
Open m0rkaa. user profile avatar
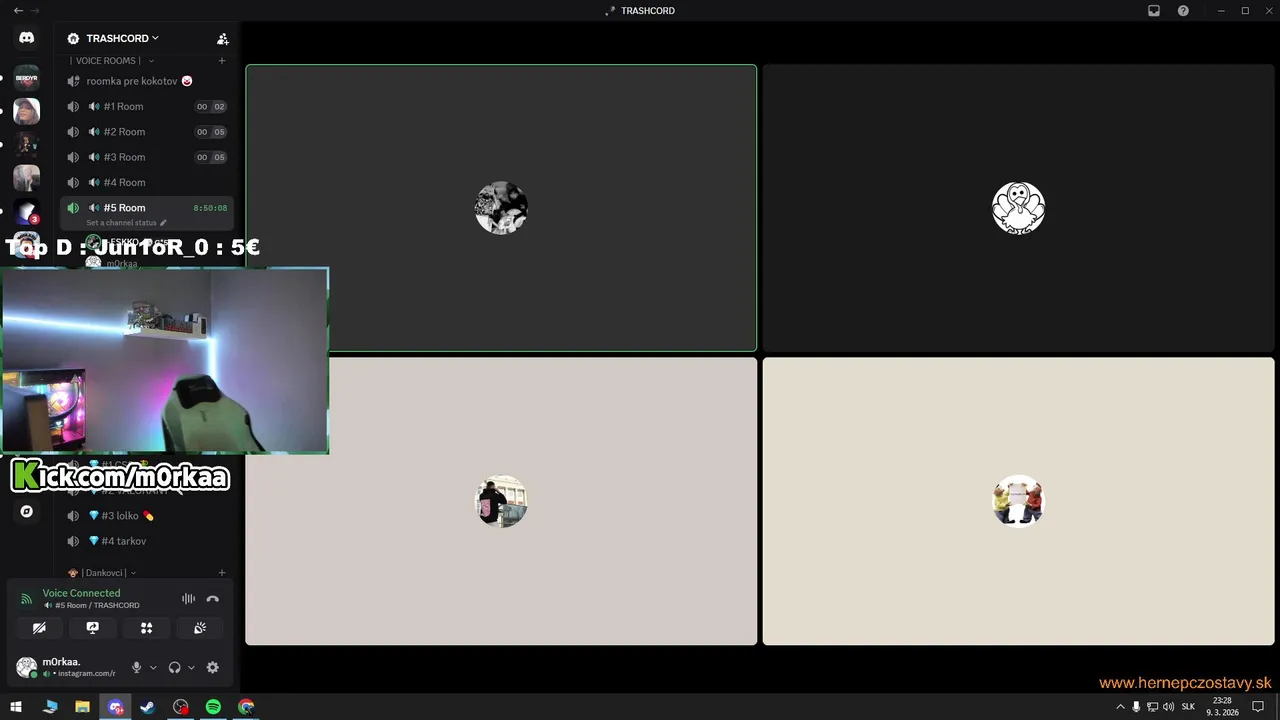(27, 667)
